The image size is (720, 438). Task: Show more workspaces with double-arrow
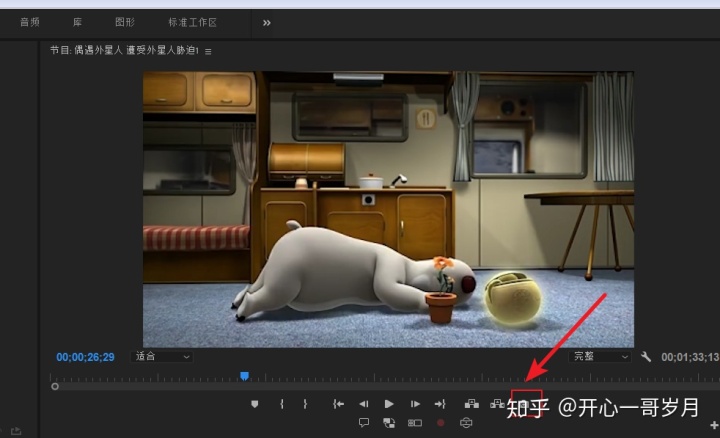tap(267, 22)
